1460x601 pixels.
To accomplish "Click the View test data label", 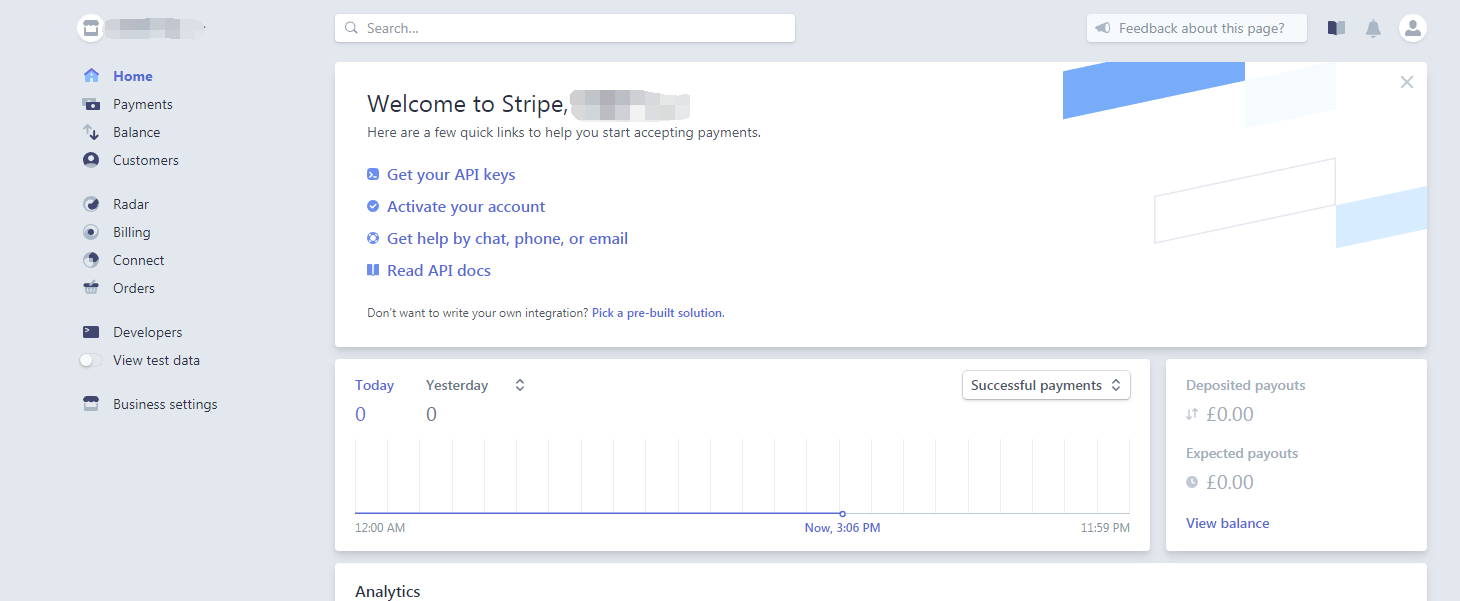I will point(156,360).
